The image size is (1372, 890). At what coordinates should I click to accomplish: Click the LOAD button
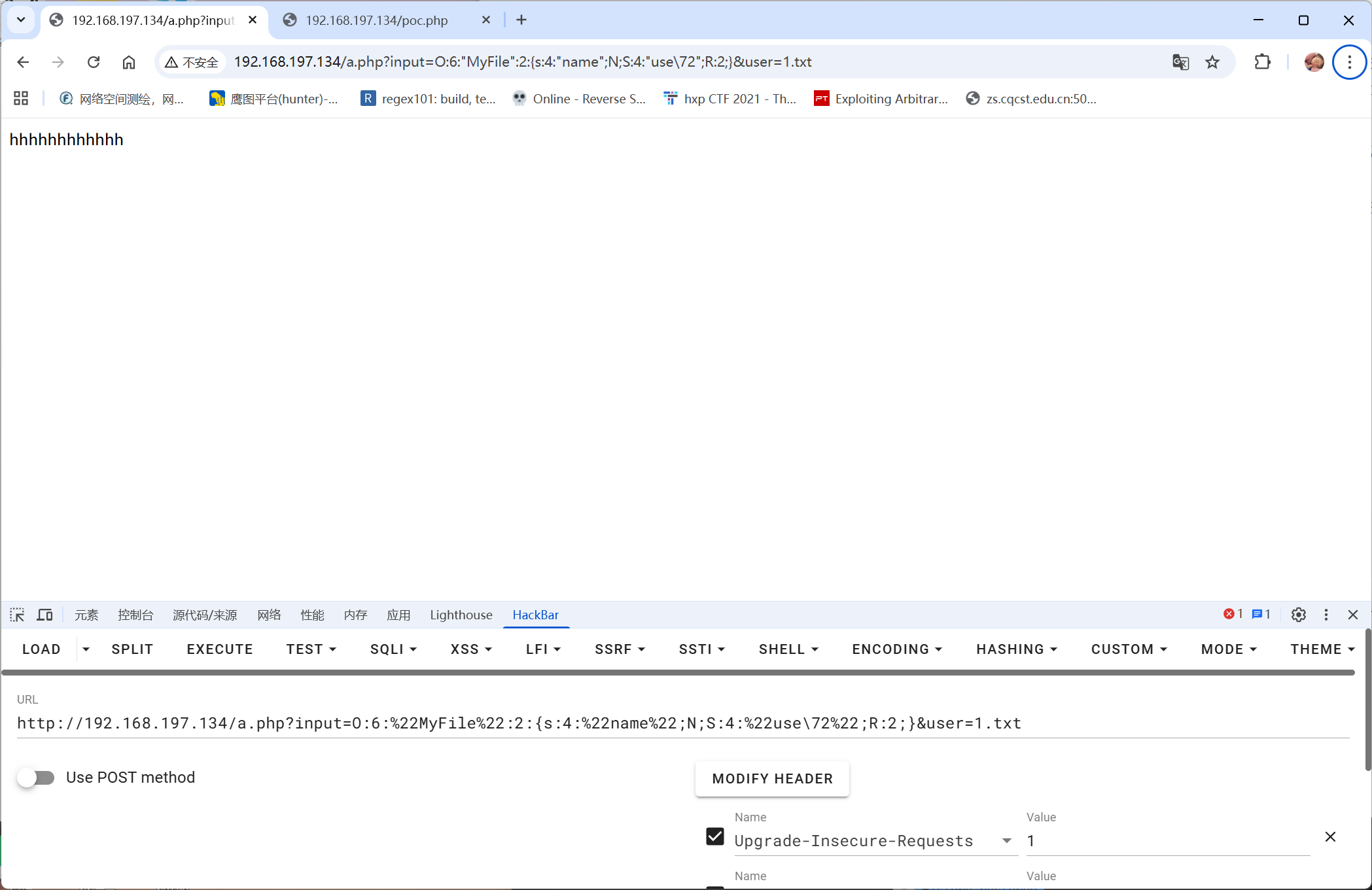coord(41,649)
